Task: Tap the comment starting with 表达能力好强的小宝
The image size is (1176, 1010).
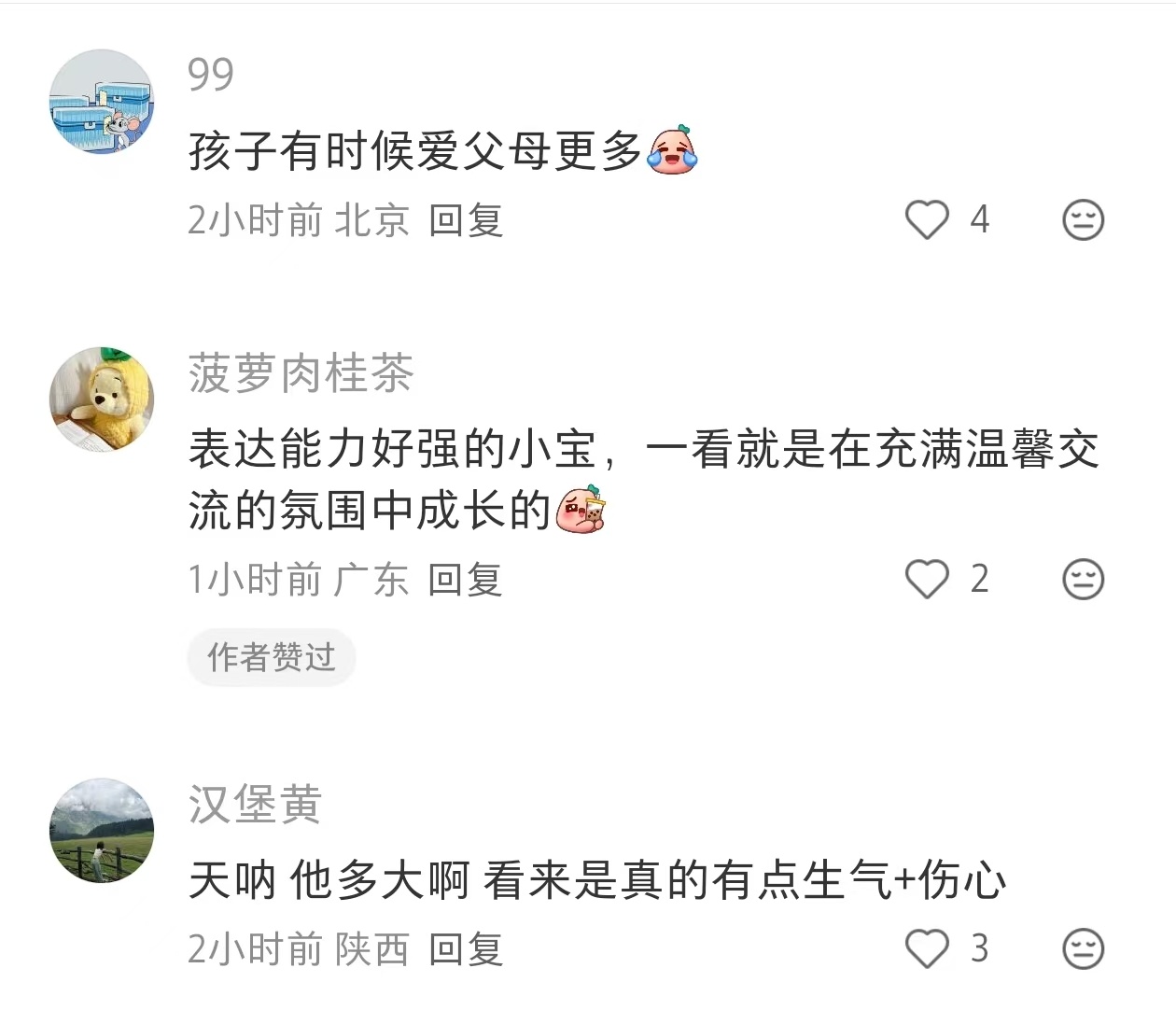Action: point(643,479)
